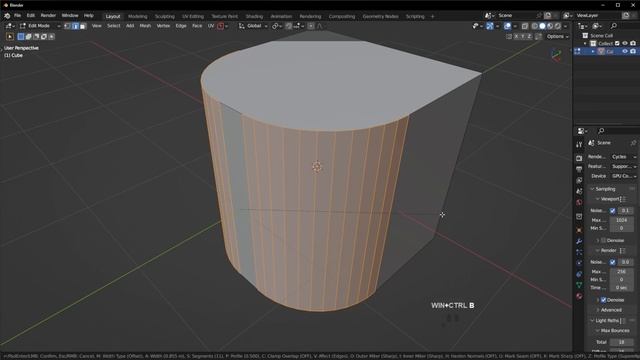This screenshot has height=360, width=640.
Task: Open the File menu
Action: pyautogui.click(x=18, y=16)
